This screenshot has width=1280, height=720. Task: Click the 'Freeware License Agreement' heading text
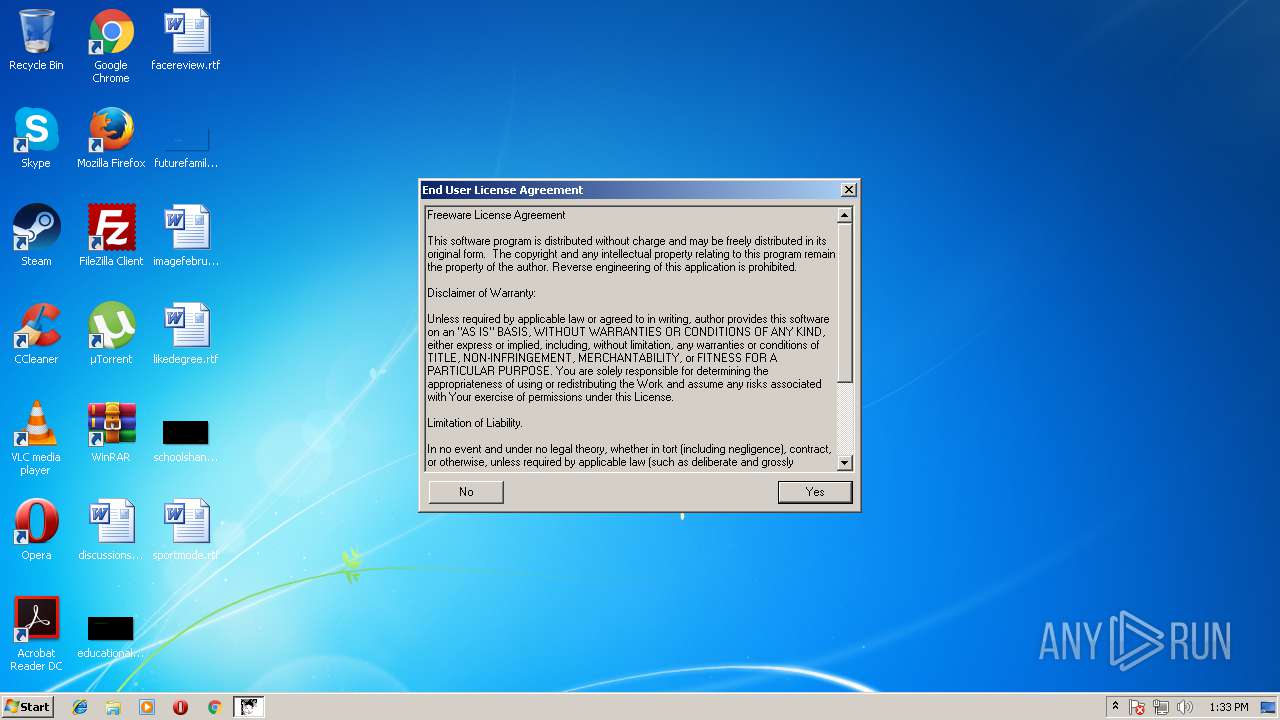[x=496, y=215]
